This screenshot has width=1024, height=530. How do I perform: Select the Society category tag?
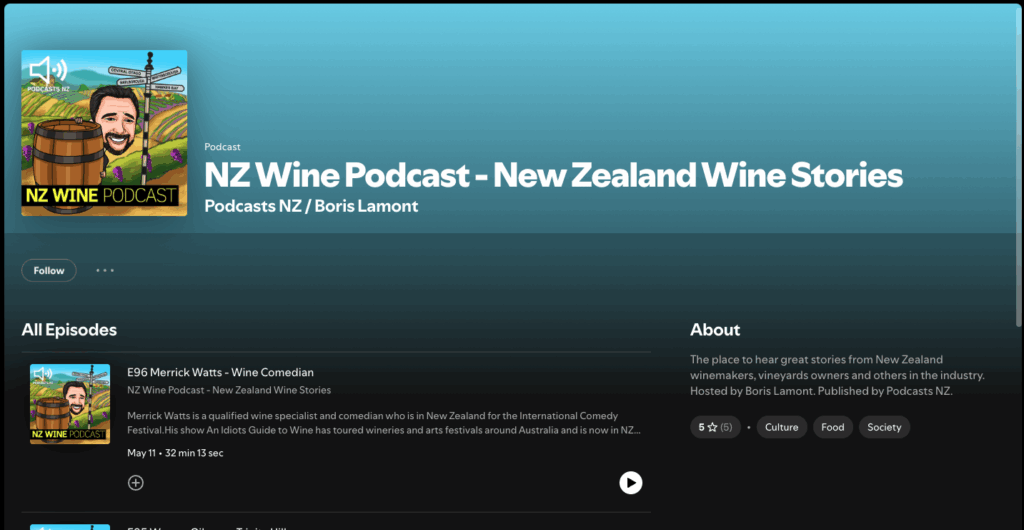click(x=884, y=427)
